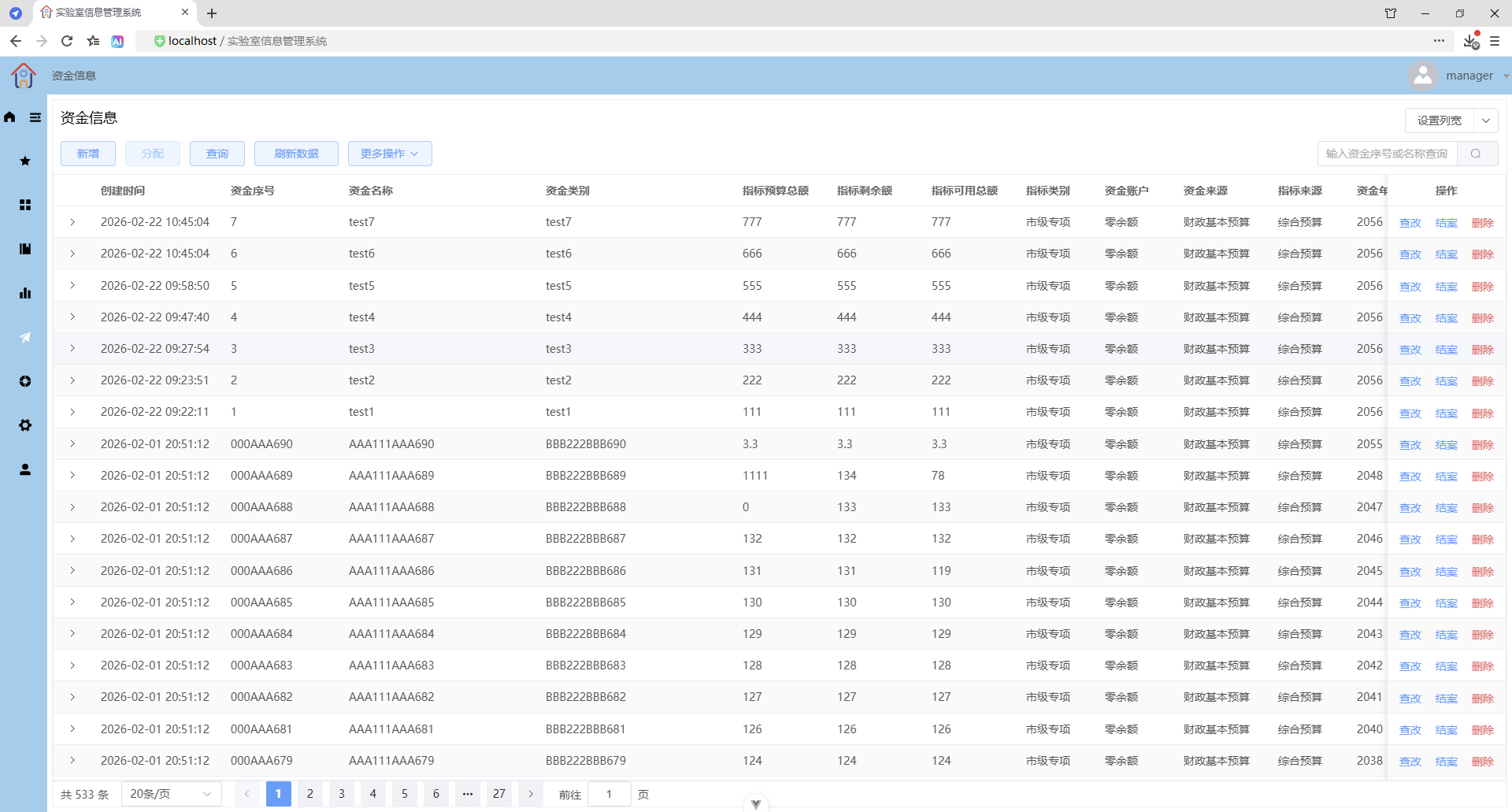Open the 20条/页 page size selector
Viewport: 1512px width, 812px height.
pos(171,794)
